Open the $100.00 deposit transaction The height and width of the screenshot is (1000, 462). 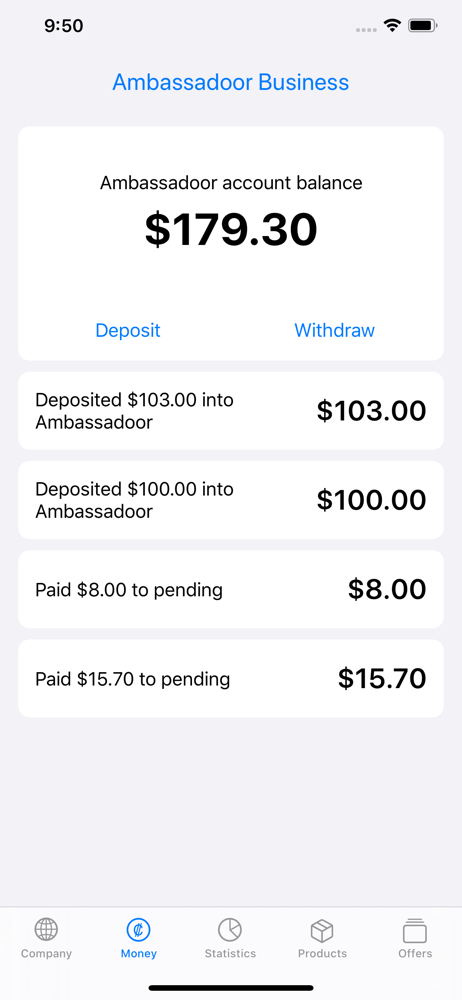231,500
